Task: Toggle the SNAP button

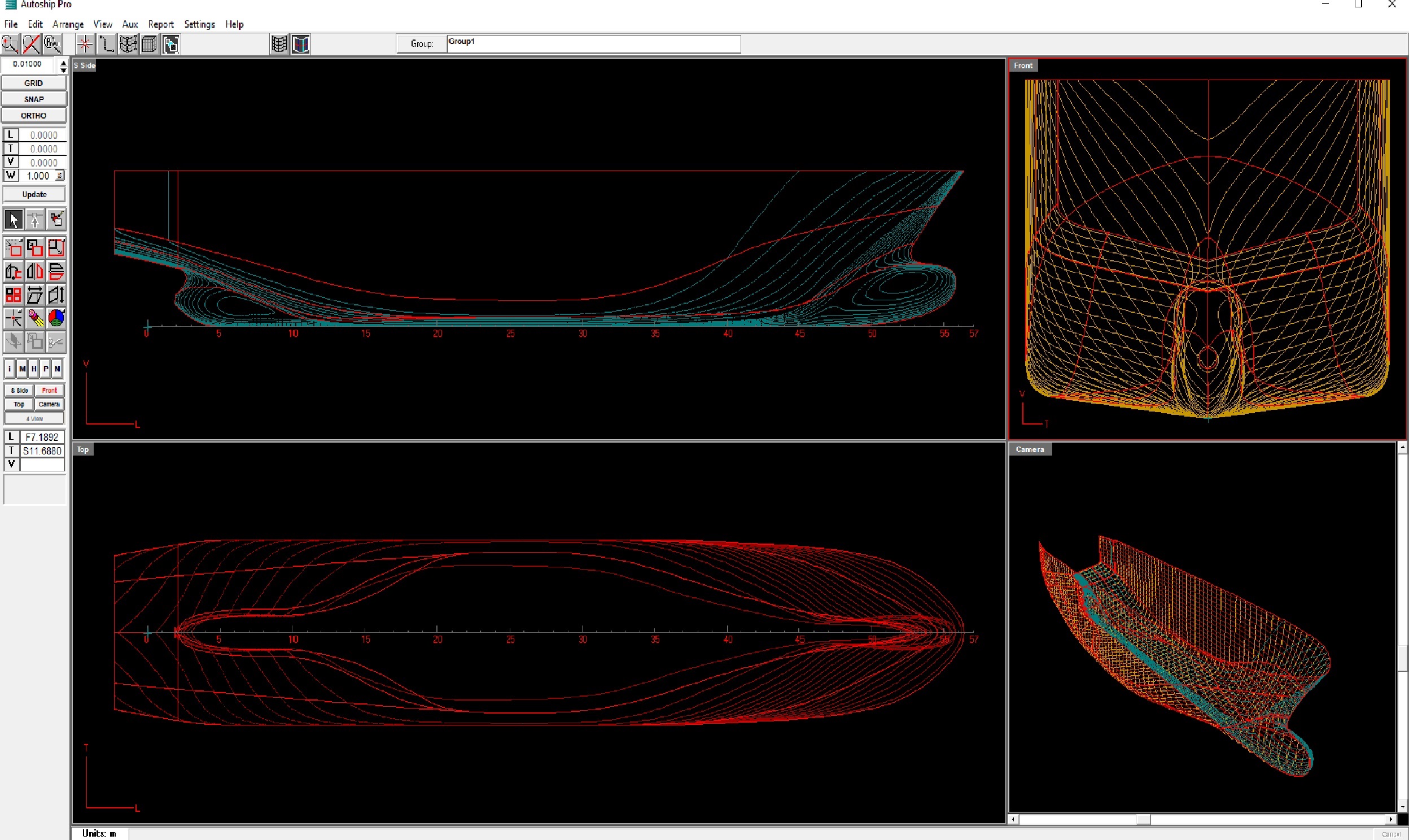Action: 34,99
